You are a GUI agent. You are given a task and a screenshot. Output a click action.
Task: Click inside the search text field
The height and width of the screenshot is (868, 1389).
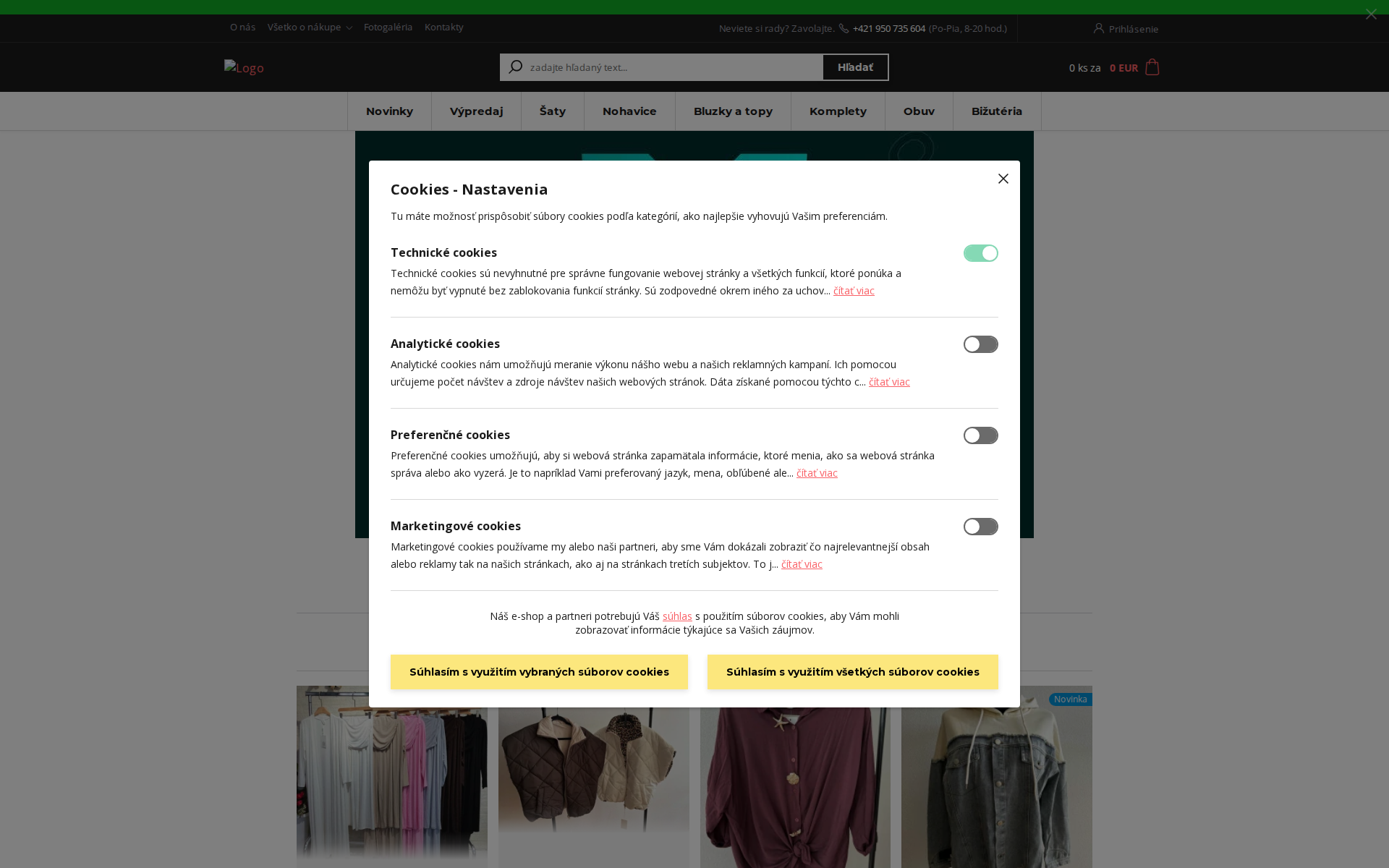[651, 67]
